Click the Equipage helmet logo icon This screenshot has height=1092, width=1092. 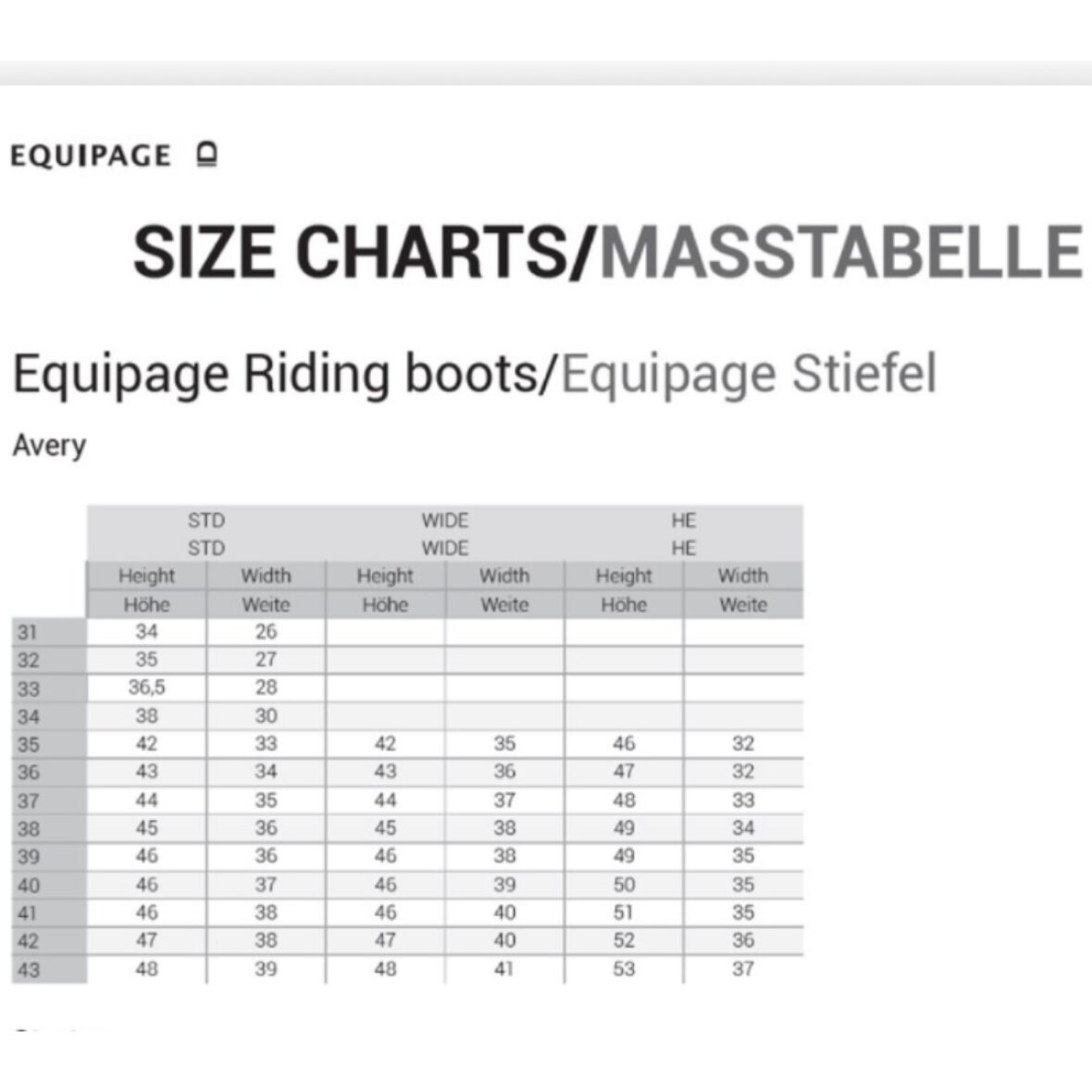click(x=207, y=155)
